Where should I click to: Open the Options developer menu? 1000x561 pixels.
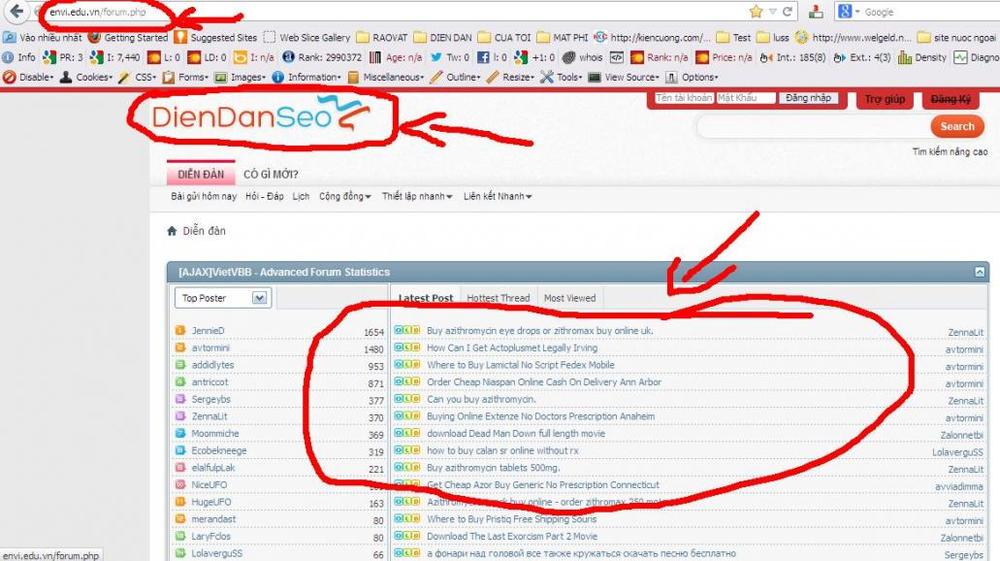point(691,77)
